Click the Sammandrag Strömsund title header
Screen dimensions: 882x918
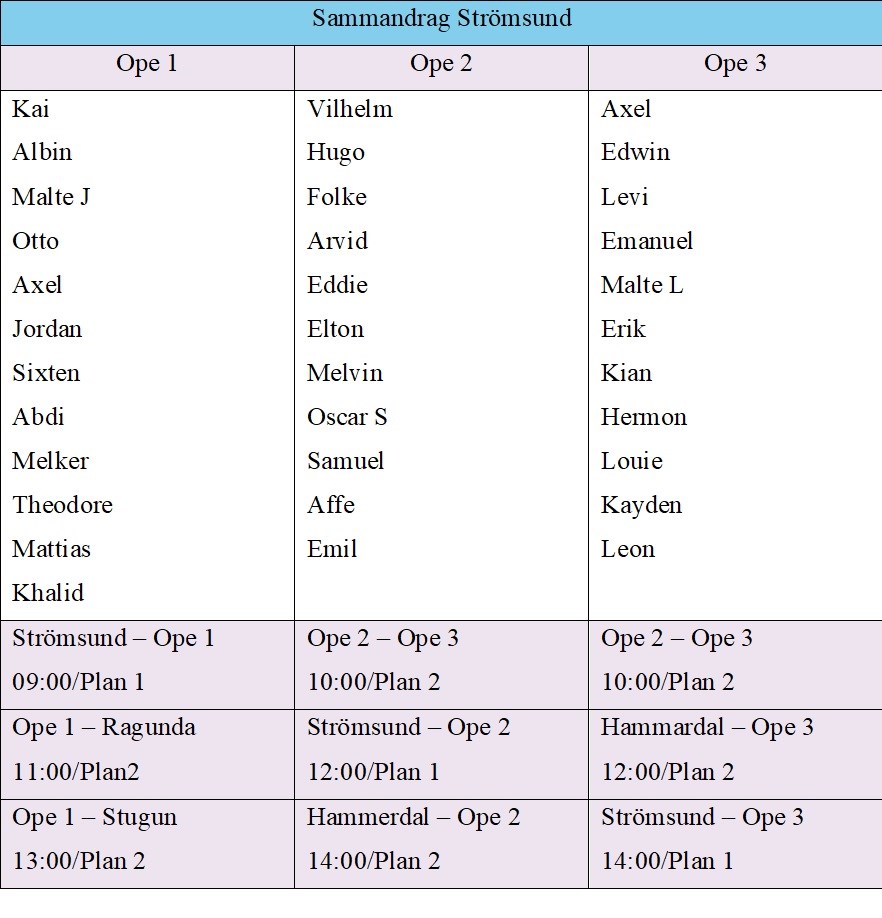pos(441,19)
